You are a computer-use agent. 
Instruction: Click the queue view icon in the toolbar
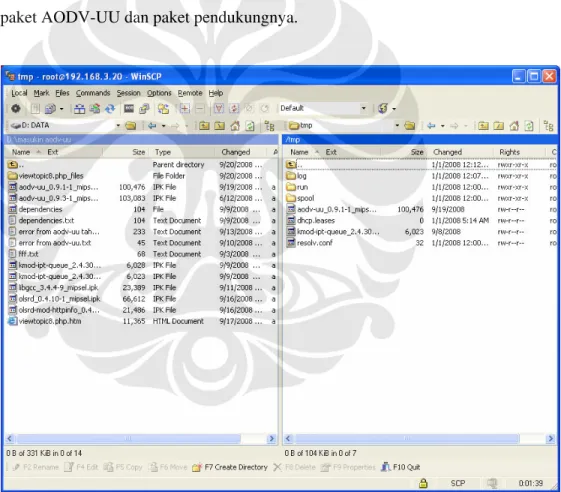[x=50, y=108]
